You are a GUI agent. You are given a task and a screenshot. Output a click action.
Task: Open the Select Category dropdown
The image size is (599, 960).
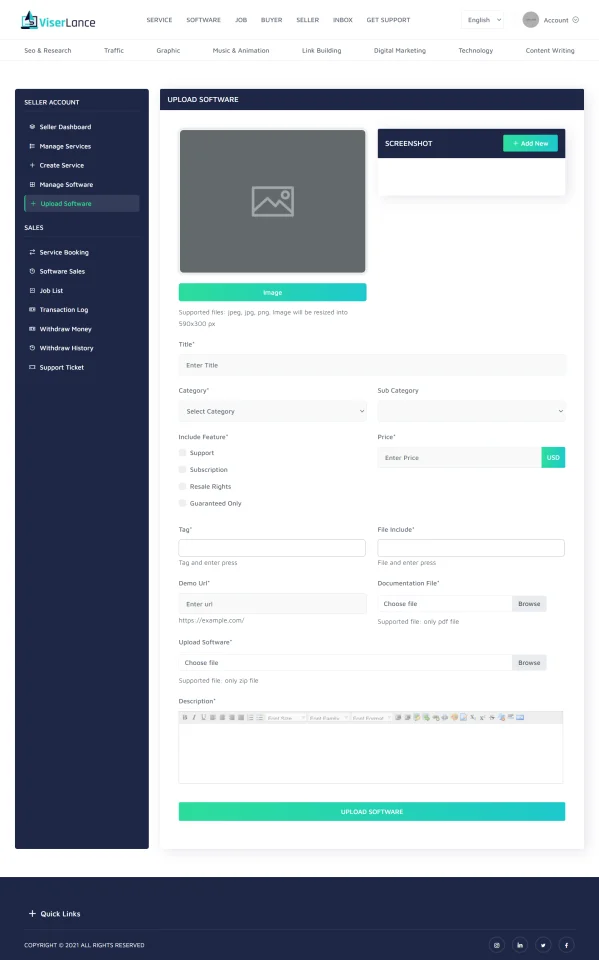pyautogui.click(x=273, y=411)
